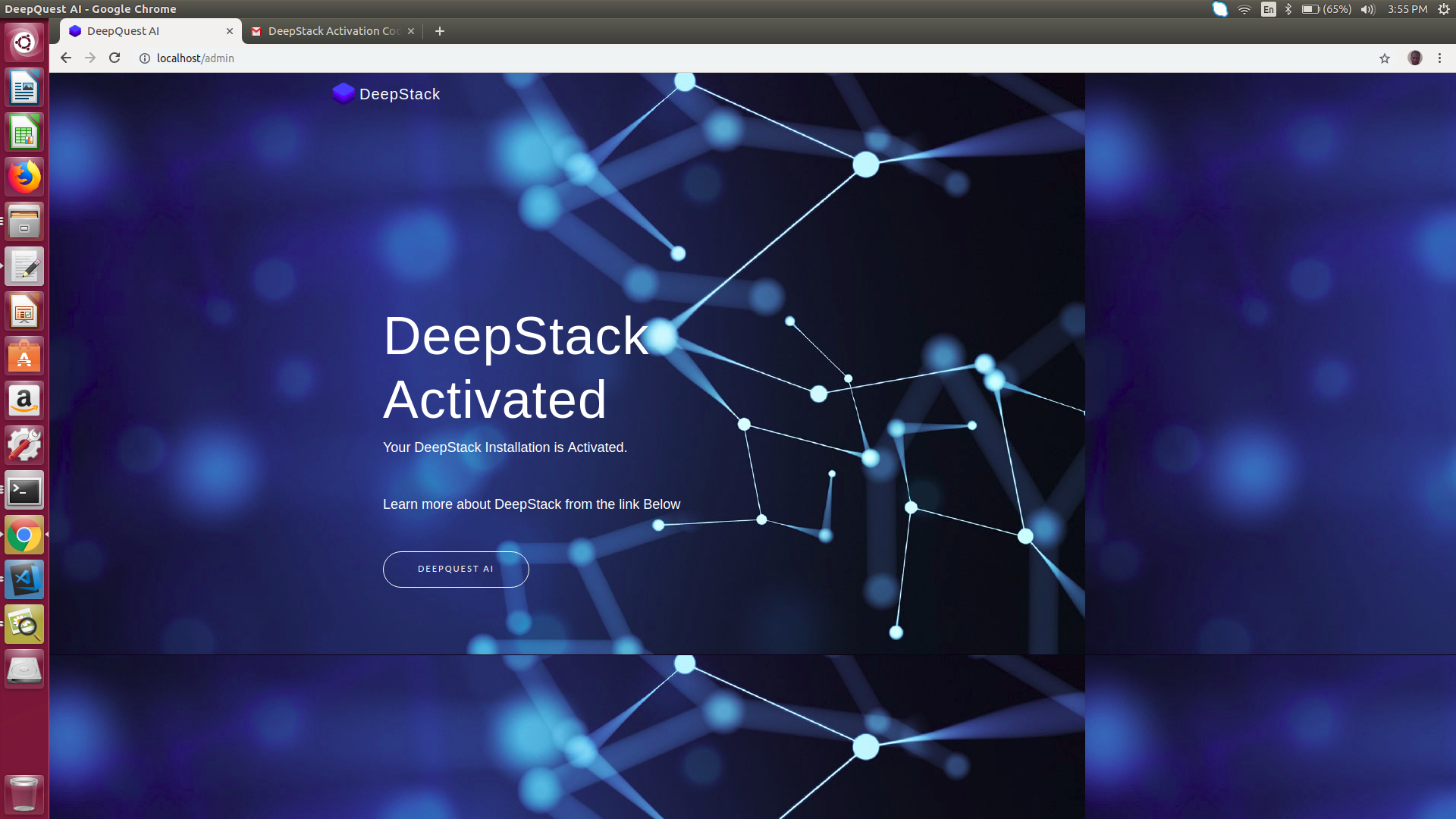
Task: Open the Trash from the dock
Action: (x=24, y=793)
